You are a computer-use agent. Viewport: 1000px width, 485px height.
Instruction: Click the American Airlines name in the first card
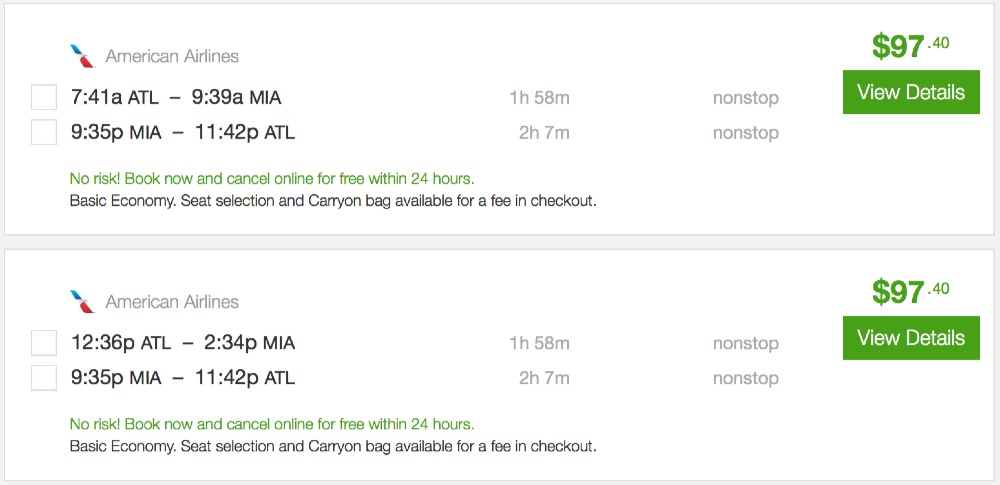[172, 56]
